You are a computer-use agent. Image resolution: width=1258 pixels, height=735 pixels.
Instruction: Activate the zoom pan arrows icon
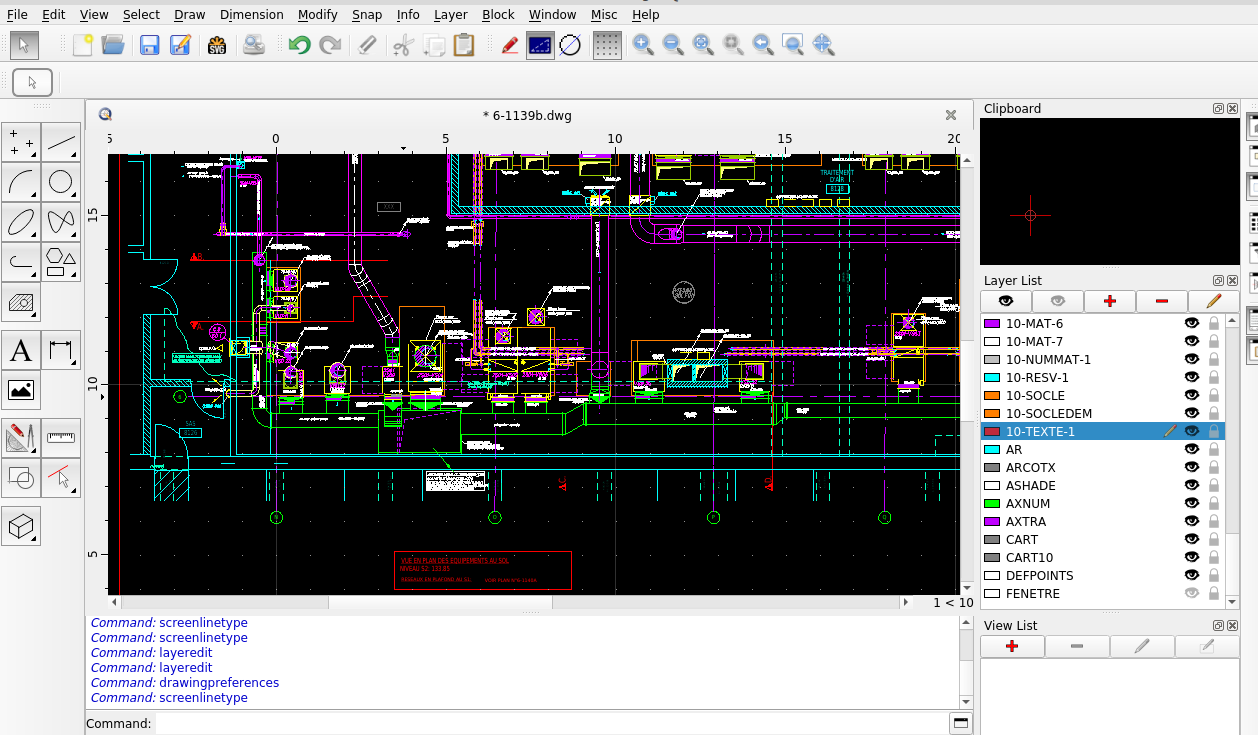[x=823, y=45]
